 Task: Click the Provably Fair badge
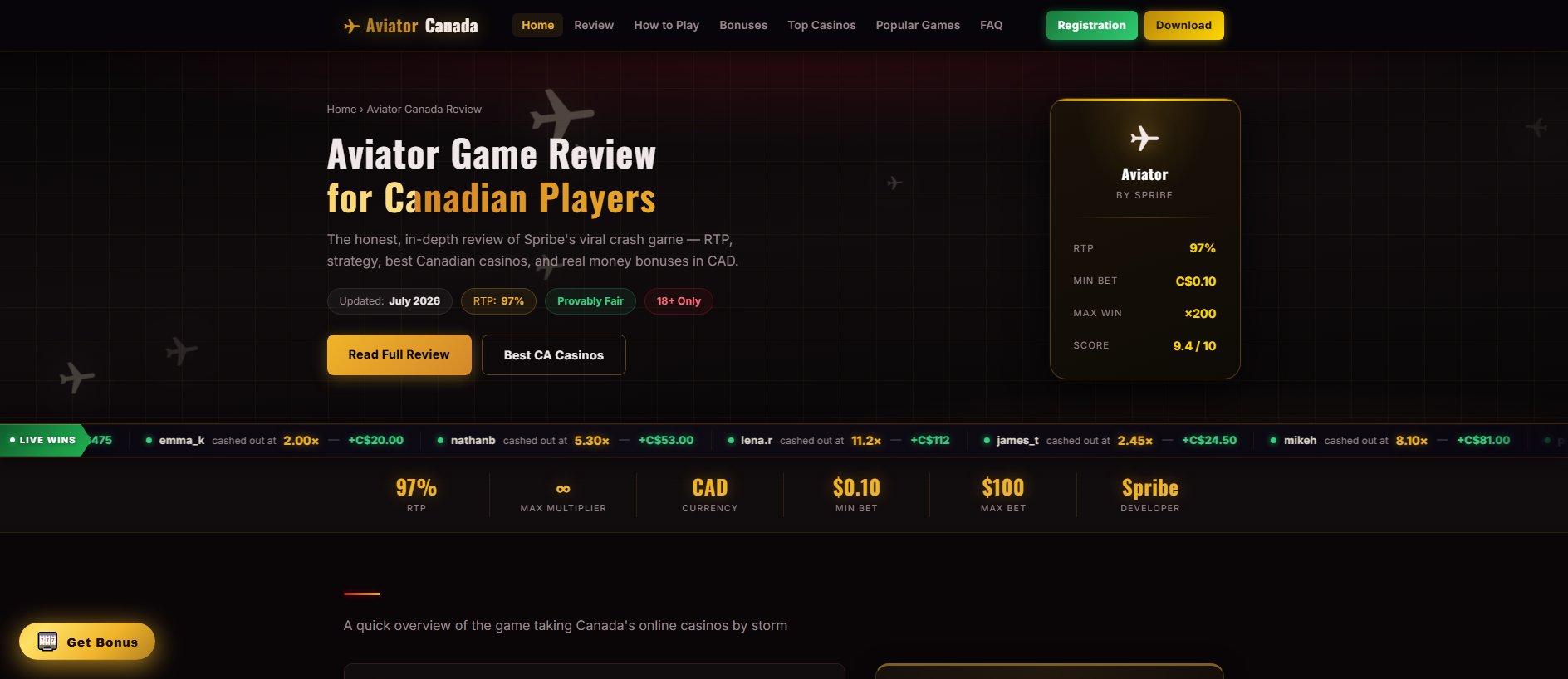pyautogui.click(x=590, y=301)
